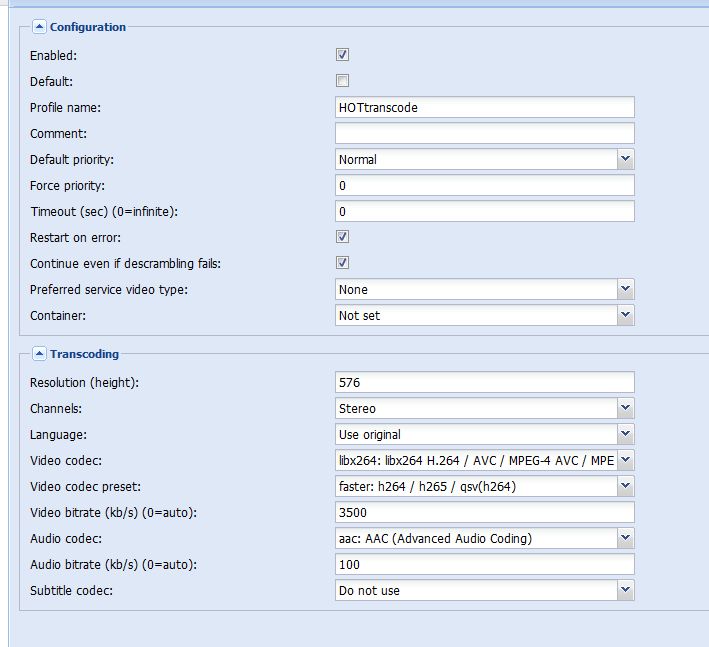Toggle Restart on error checkbox
This screenshot has width=709, height=647.
(x=342, y=237)
